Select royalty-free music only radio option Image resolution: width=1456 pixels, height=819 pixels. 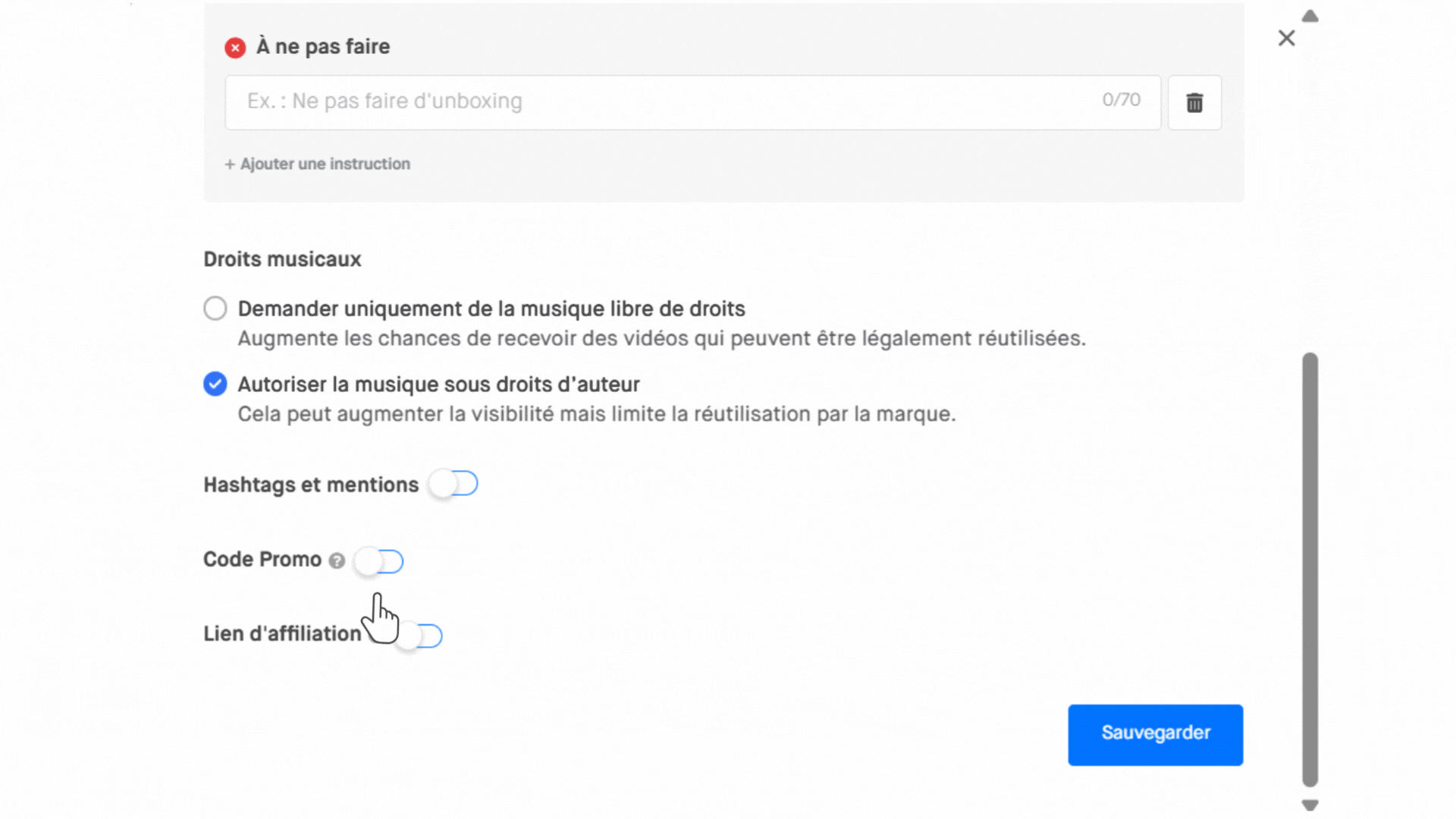click(215, 309)
